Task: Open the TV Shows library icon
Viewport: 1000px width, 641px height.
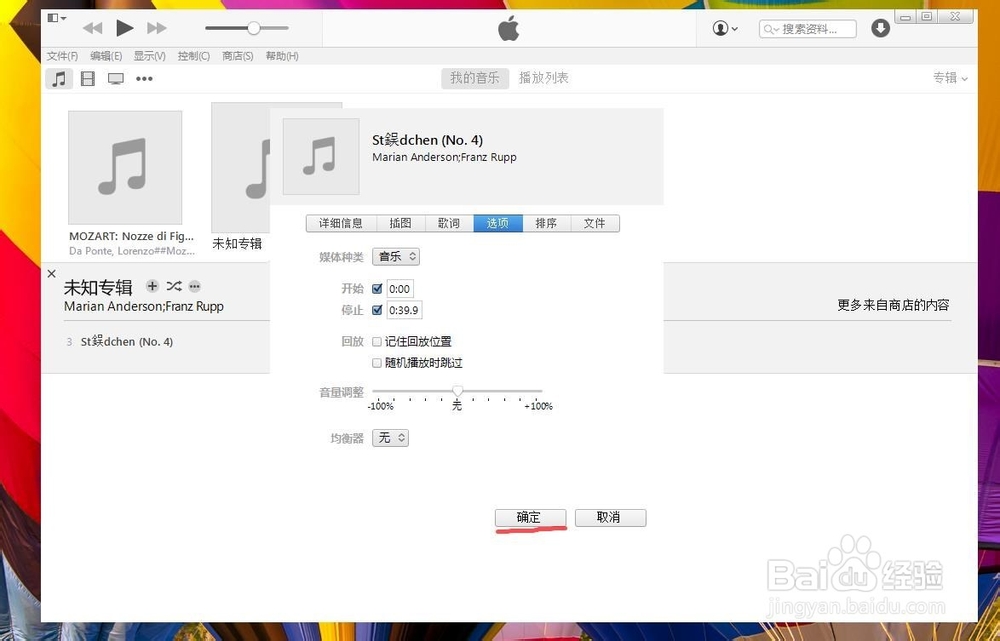Action: [115, 78]
